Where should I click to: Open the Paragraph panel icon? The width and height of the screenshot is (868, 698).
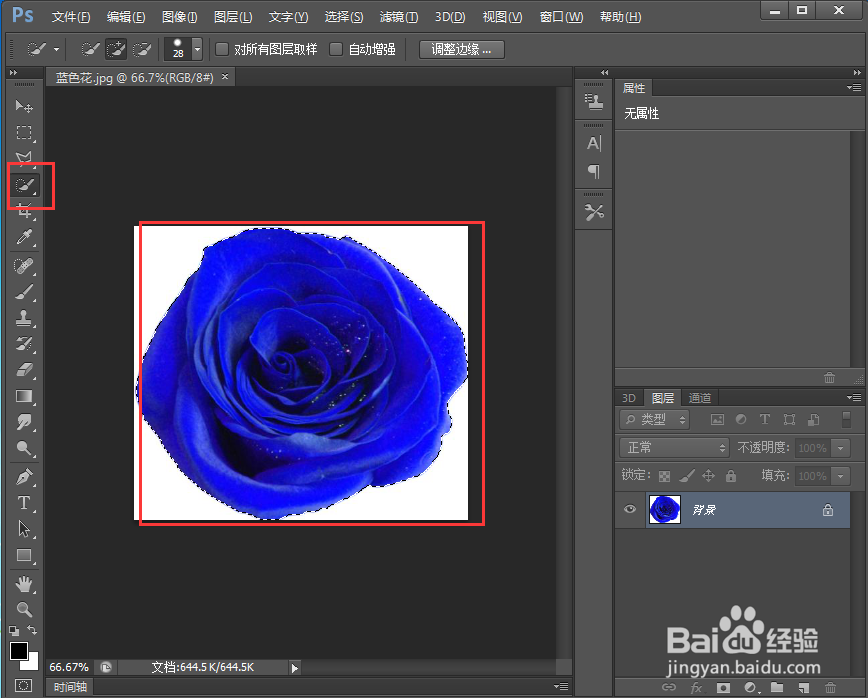pyautogui.click(x=593, y=172)
